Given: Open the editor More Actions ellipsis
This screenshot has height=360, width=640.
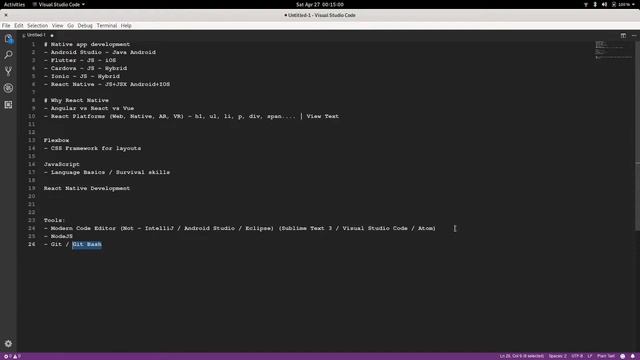Looking at the screenshot, I should point(634,36).
